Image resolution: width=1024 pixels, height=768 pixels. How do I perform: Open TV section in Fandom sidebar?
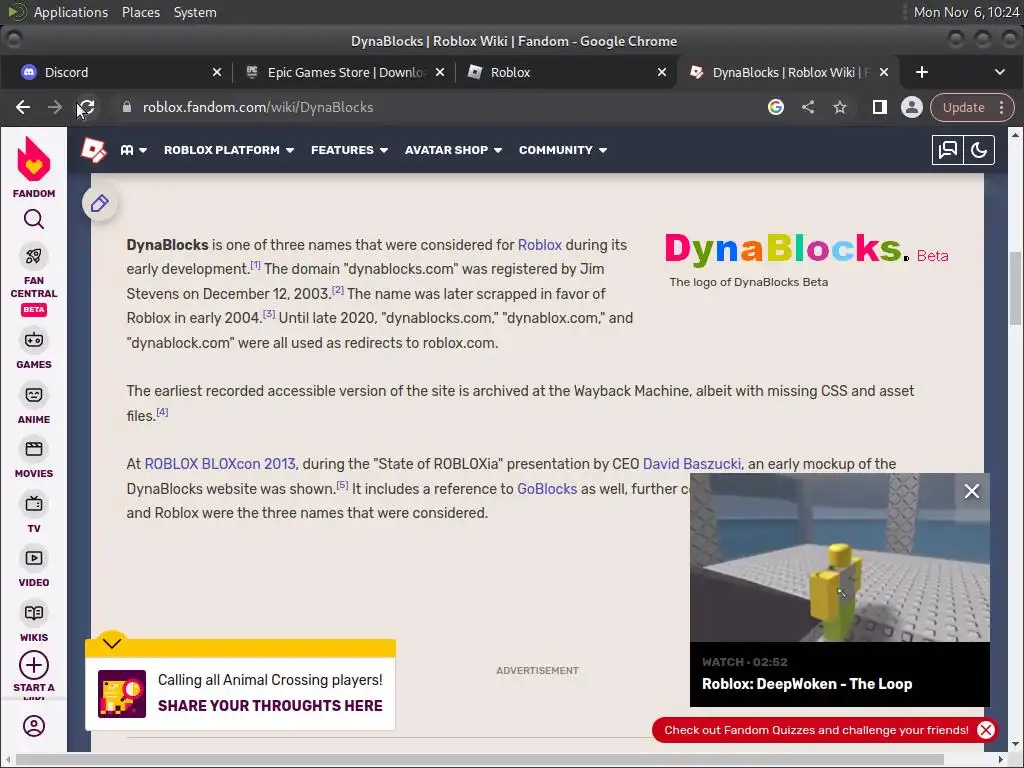click(x=33, y=513)
